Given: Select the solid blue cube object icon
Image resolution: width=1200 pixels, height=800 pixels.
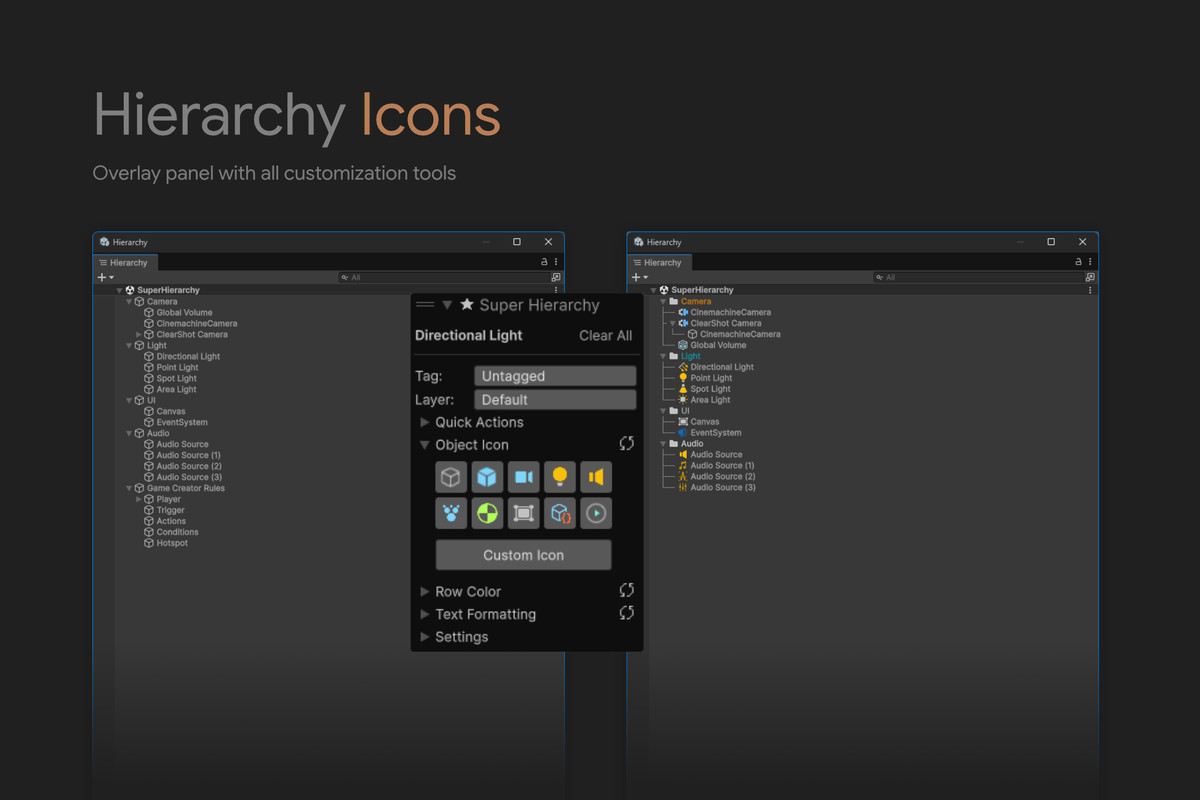Looking at the screenshot, I should [487, 477].
